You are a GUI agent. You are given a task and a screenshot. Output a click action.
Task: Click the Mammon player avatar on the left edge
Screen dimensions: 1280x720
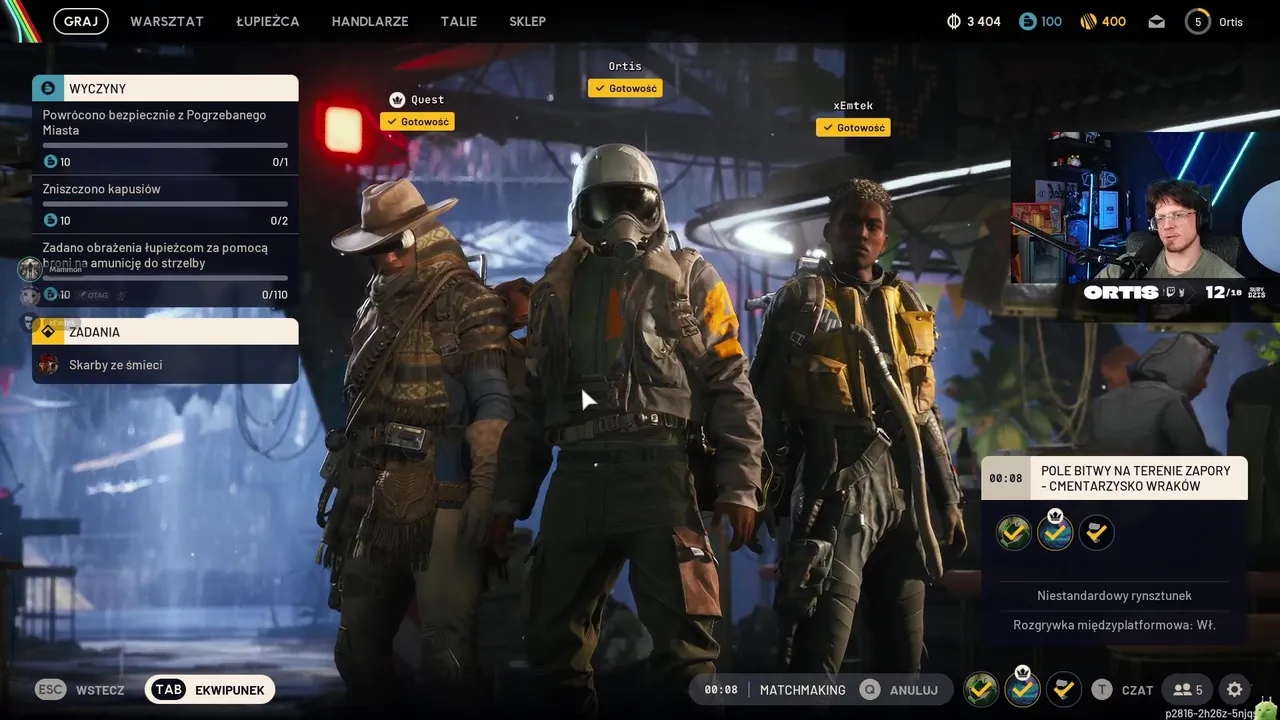30,269
